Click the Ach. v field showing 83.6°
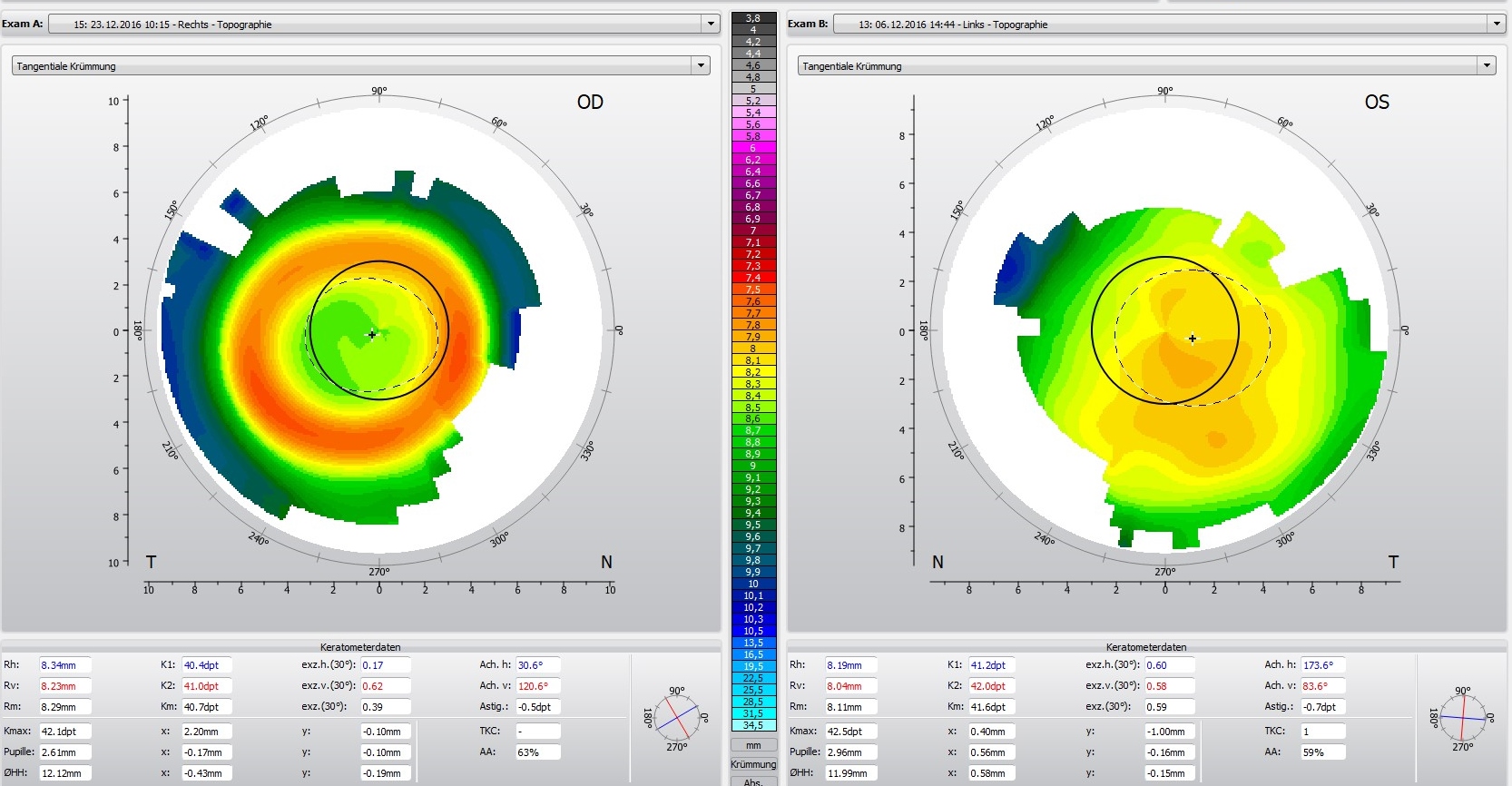 click(1323, 686)
